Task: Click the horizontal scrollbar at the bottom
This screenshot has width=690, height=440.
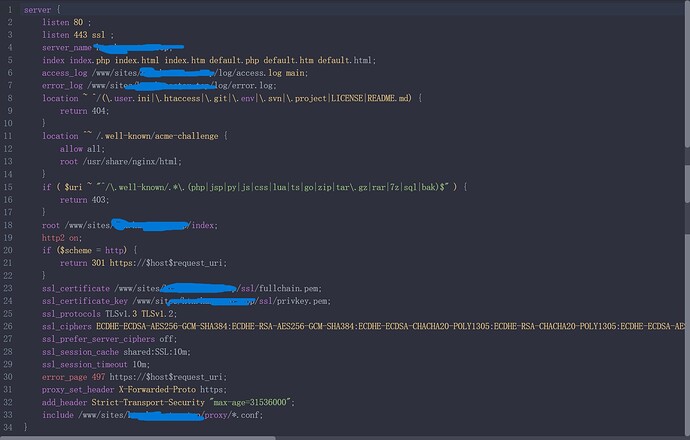Action: (x=138, y=438)
